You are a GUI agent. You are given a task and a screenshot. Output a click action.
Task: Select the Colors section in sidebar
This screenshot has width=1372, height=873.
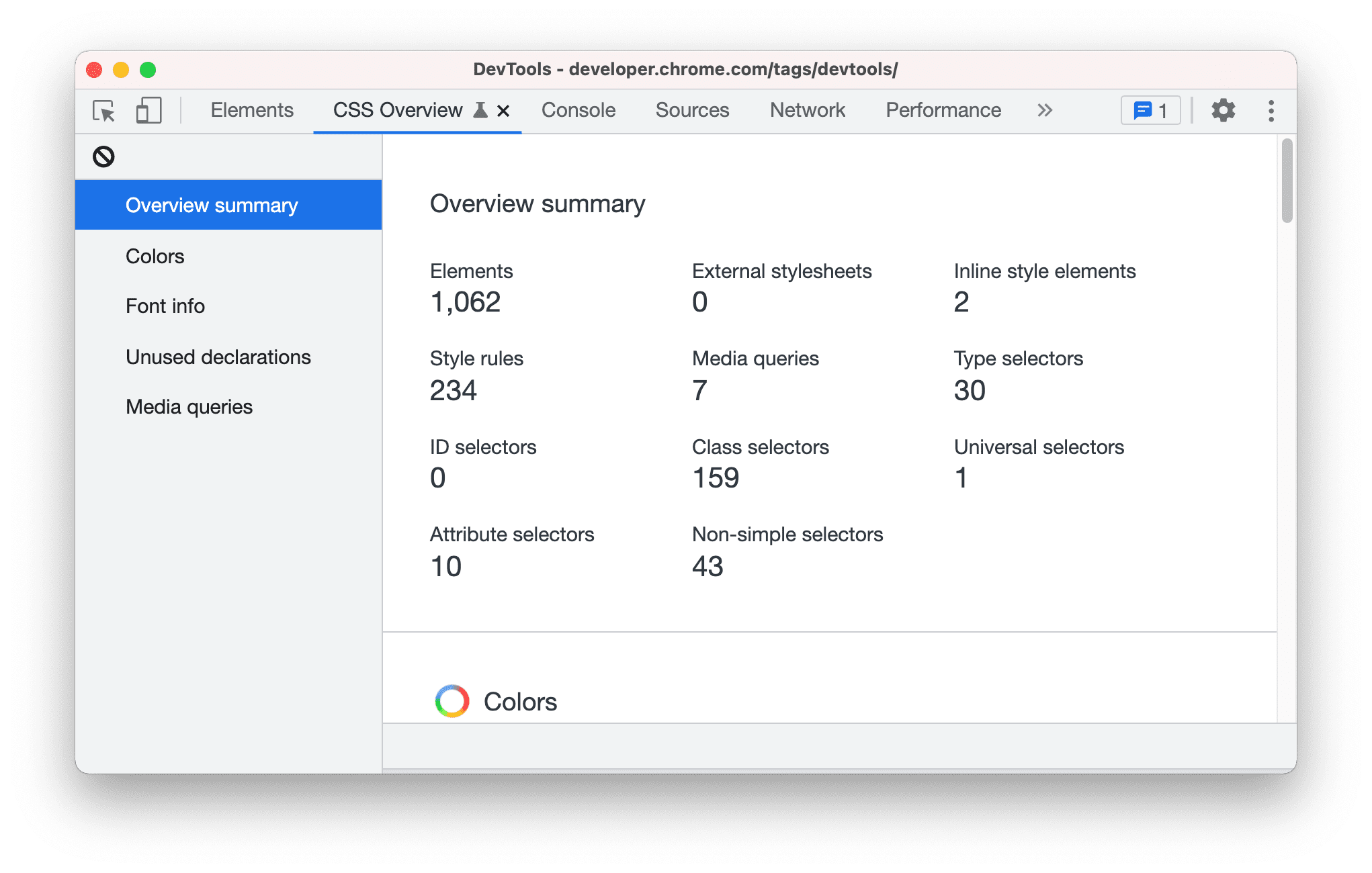coord(155,256)
